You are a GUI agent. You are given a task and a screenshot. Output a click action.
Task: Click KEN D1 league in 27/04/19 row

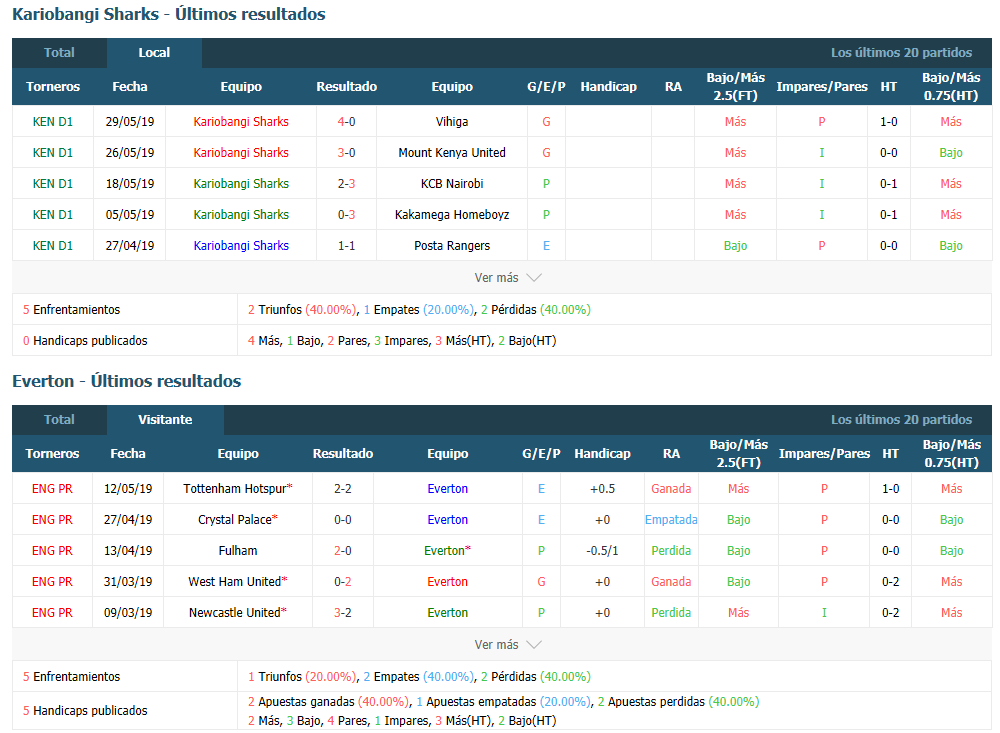coord(52,246)
